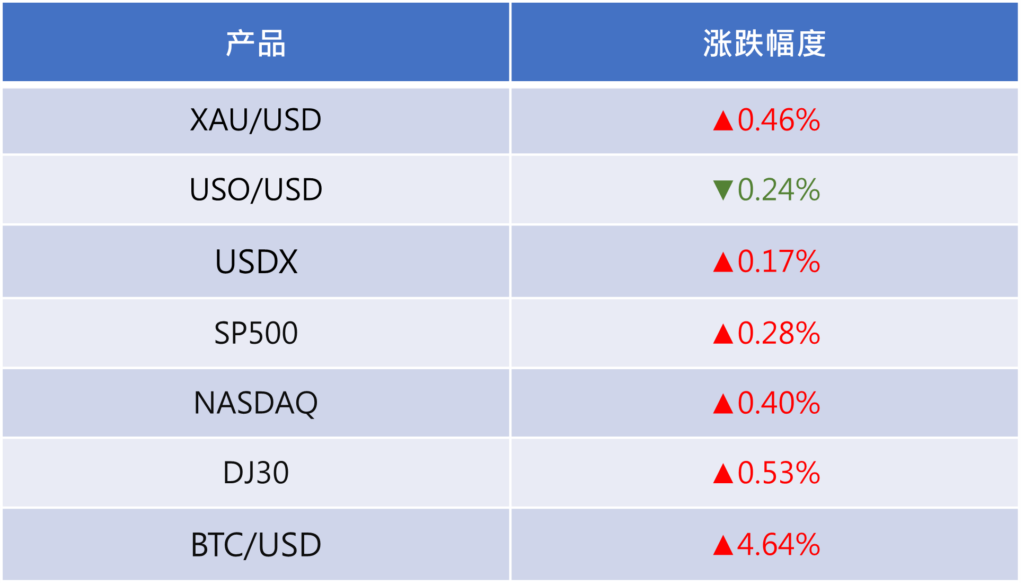Click the red up triangle beside 0.46%

pos(723,122)
